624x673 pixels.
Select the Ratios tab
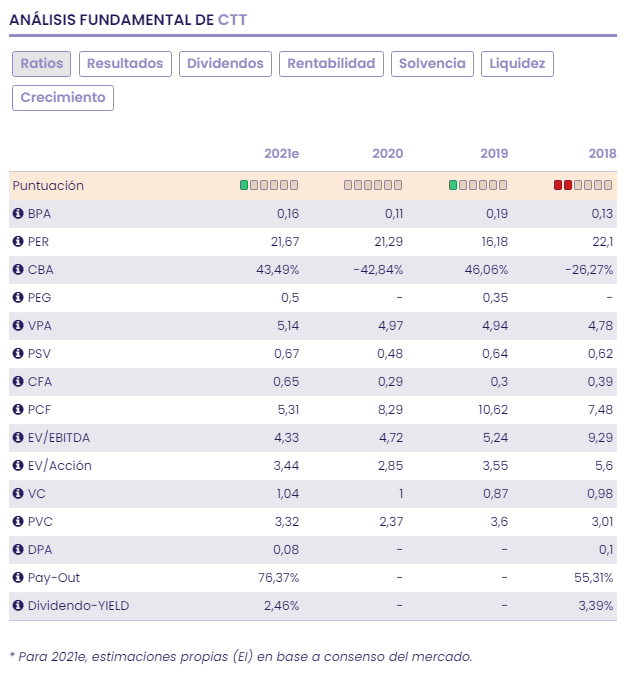[x=41, y=64]
